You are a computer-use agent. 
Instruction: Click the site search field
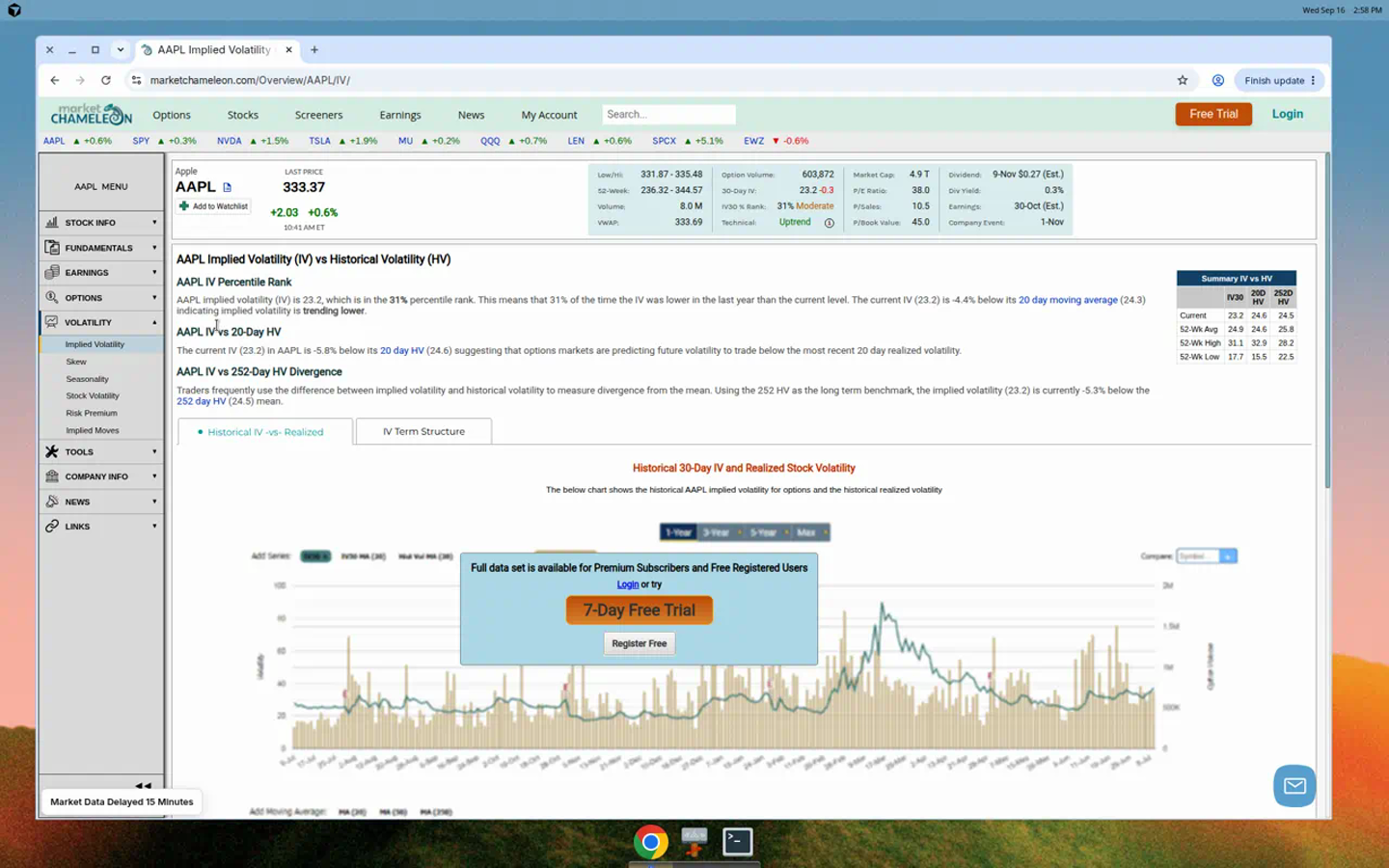point(668,114)
